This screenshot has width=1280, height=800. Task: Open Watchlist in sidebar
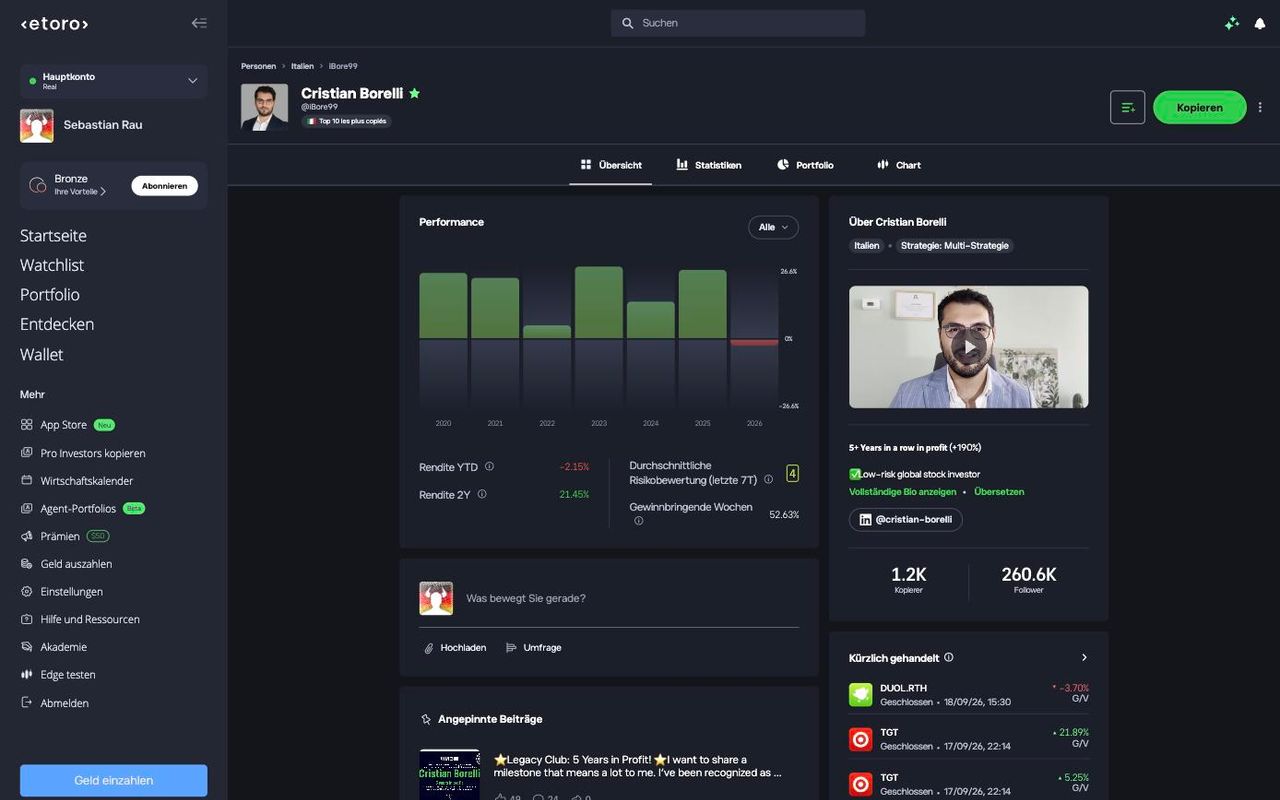click(x=52, y=265)
